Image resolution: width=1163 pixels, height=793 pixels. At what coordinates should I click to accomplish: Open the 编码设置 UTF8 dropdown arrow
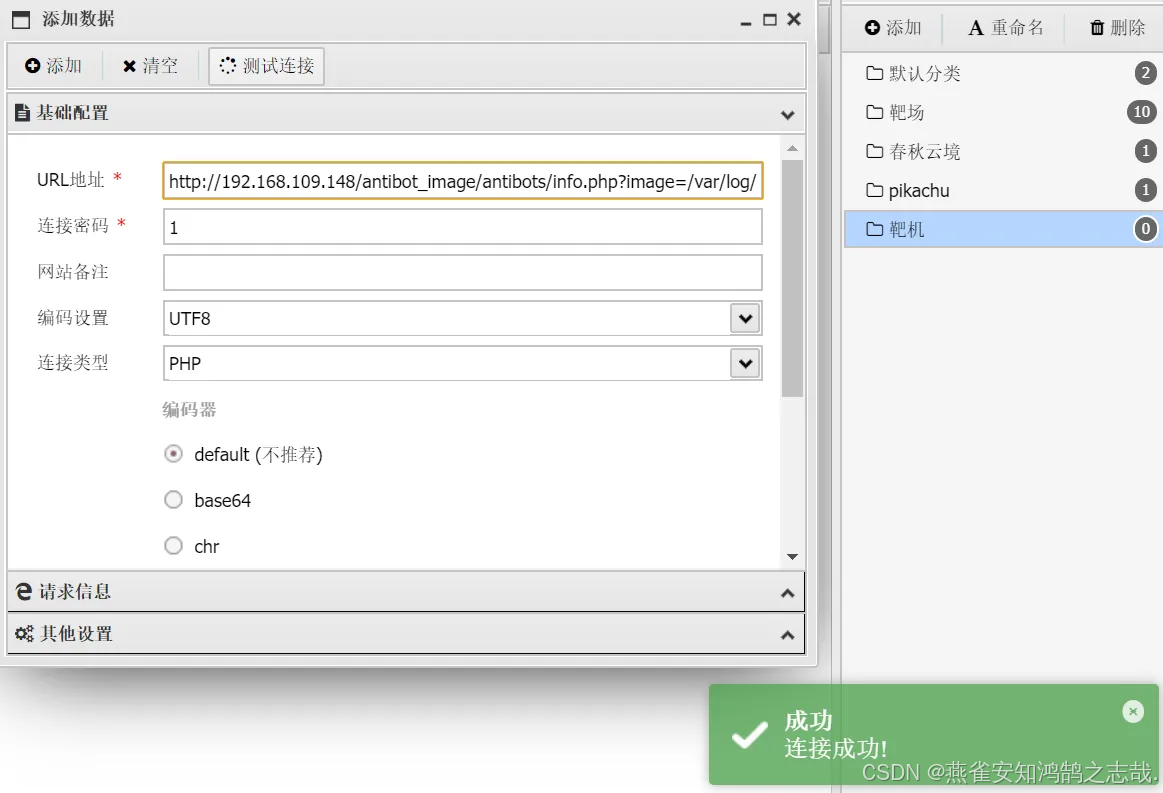[x=745, y=318]
